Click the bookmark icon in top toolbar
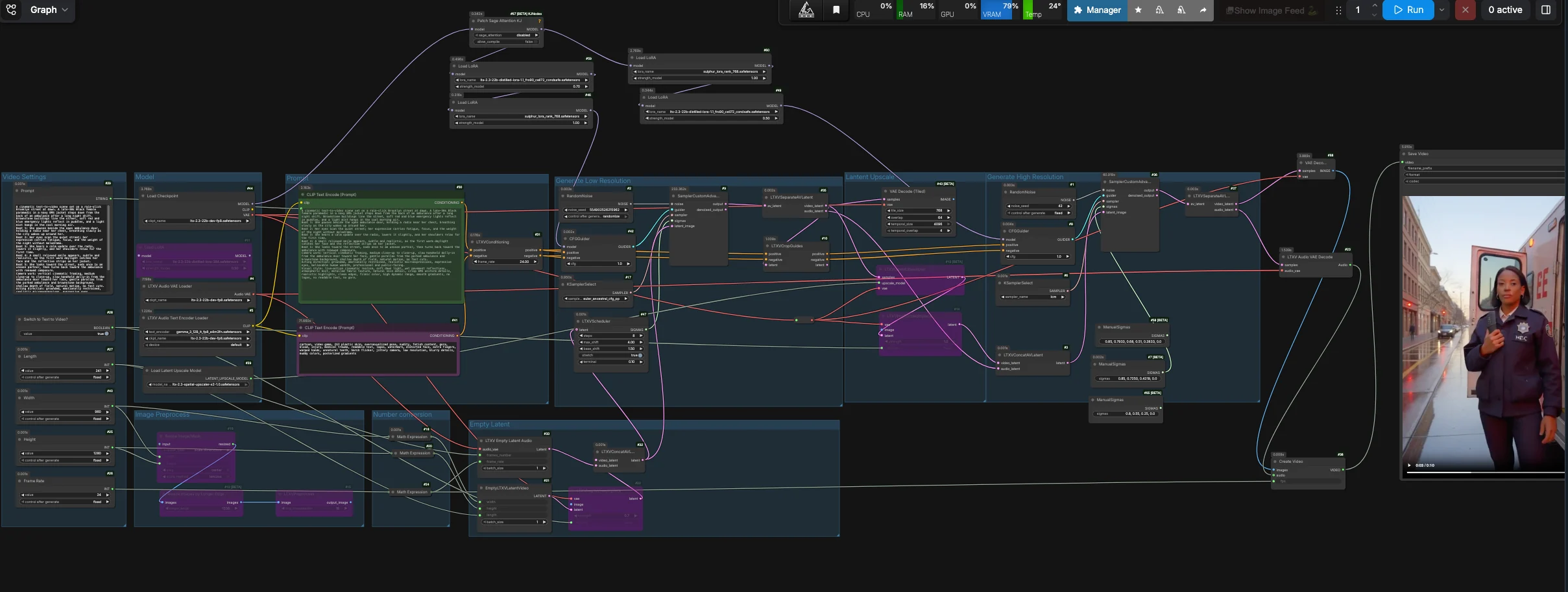The width and height of the screenshot is (1568, 592). 836,10
